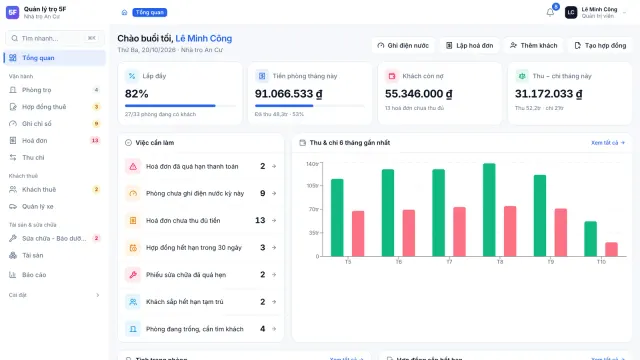Open arrow for Phòng chưa ghi điện nước
This screenshot has height=360, width=640.
(274, 193)
